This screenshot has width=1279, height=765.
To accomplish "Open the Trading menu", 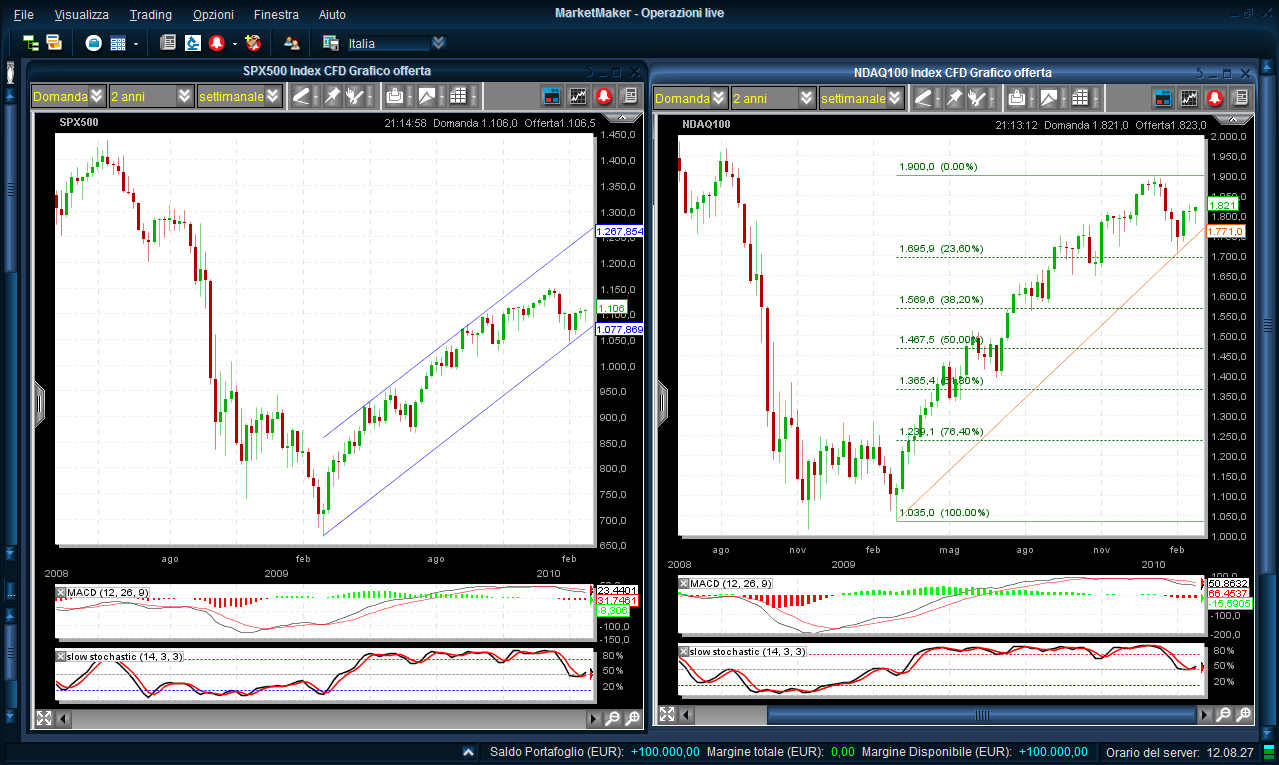I will coord(150,15).
